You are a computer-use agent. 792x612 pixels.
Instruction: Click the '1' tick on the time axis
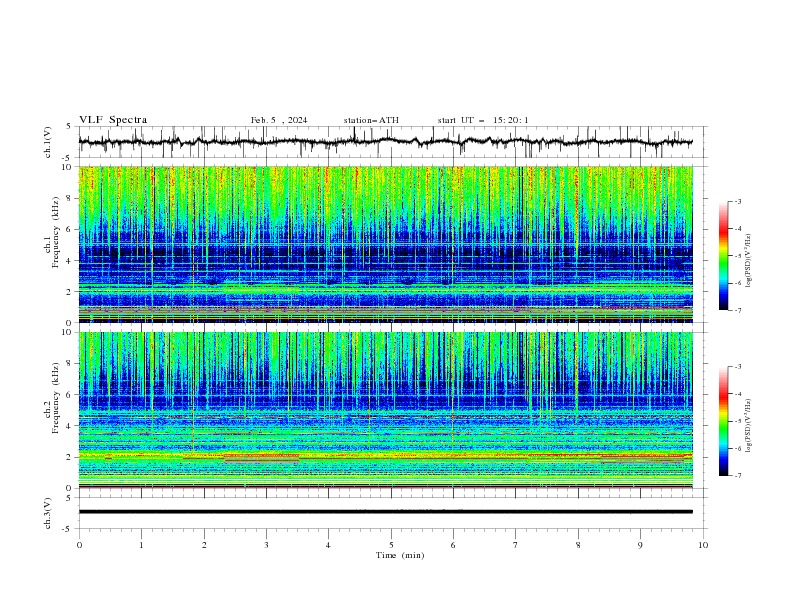click(141, 545)
